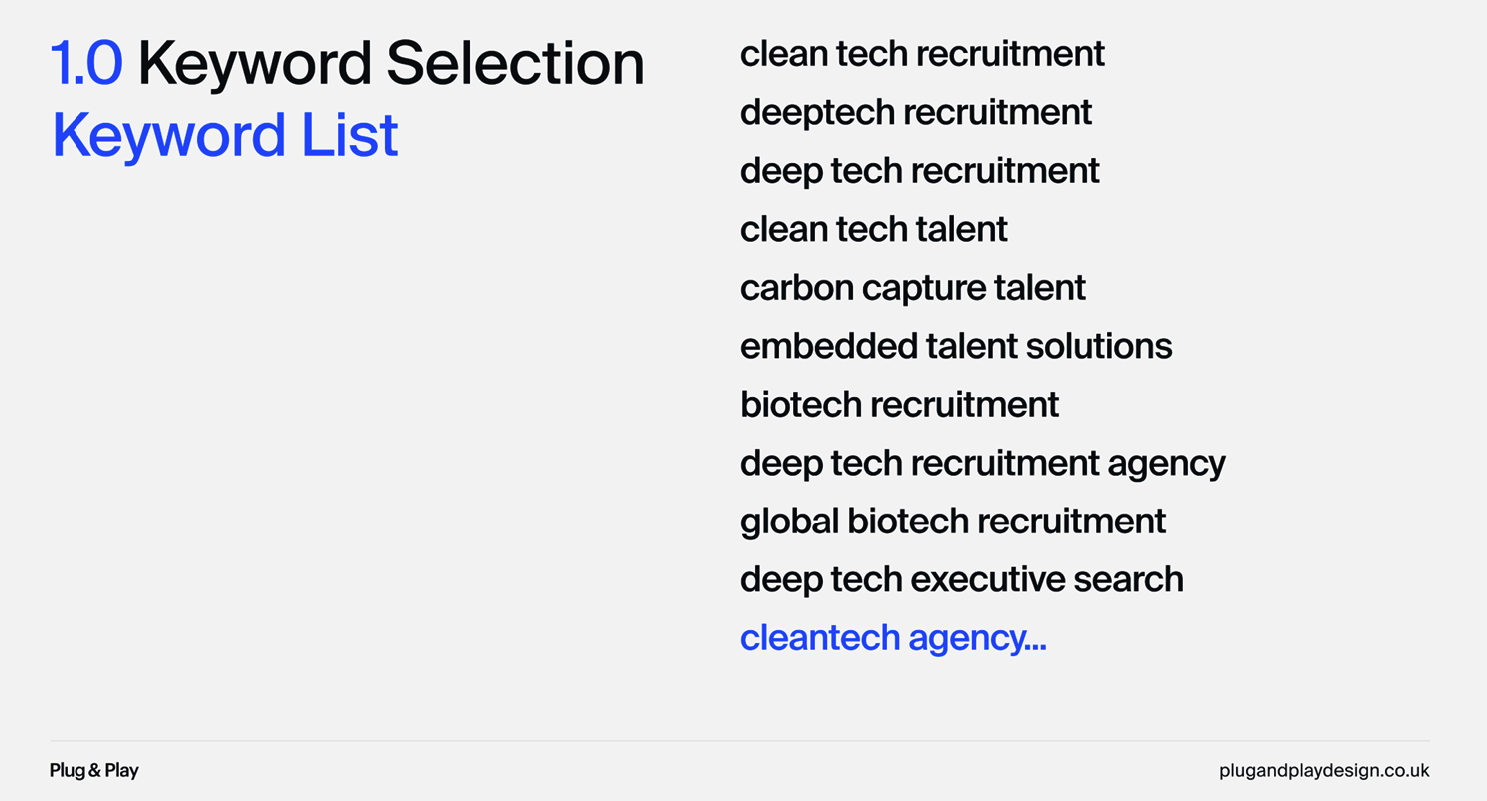Select 'clean tech talent' in the list
Screen dimensions: 1487x801
pyautogui.click(x=873, y=229)
